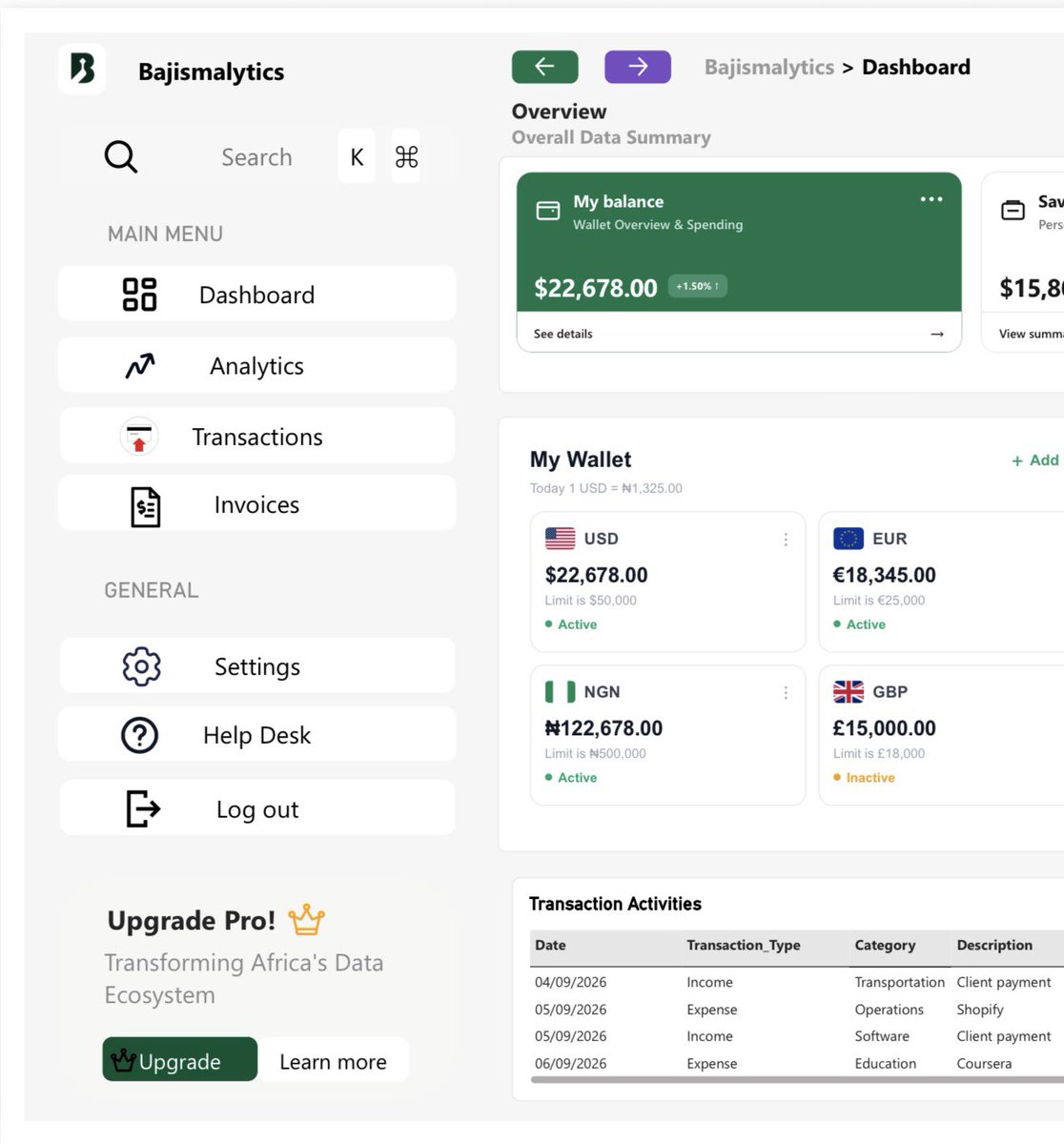Open Transactions from main menu

(257, 437)
